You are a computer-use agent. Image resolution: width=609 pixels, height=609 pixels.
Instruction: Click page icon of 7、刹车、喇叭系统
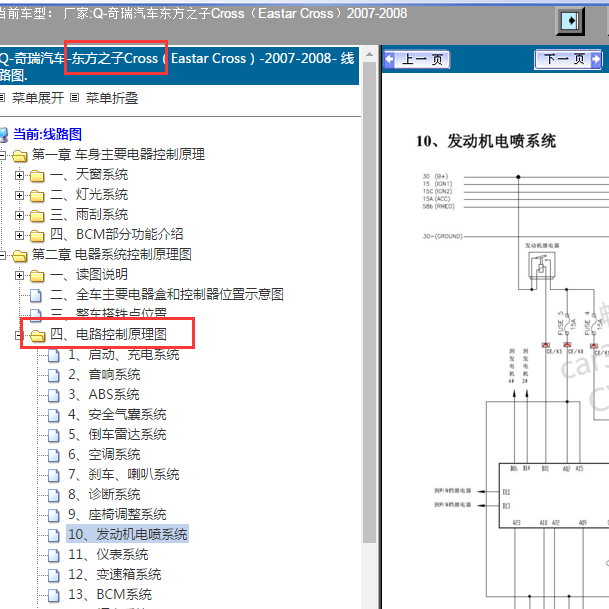click(54, 475)
